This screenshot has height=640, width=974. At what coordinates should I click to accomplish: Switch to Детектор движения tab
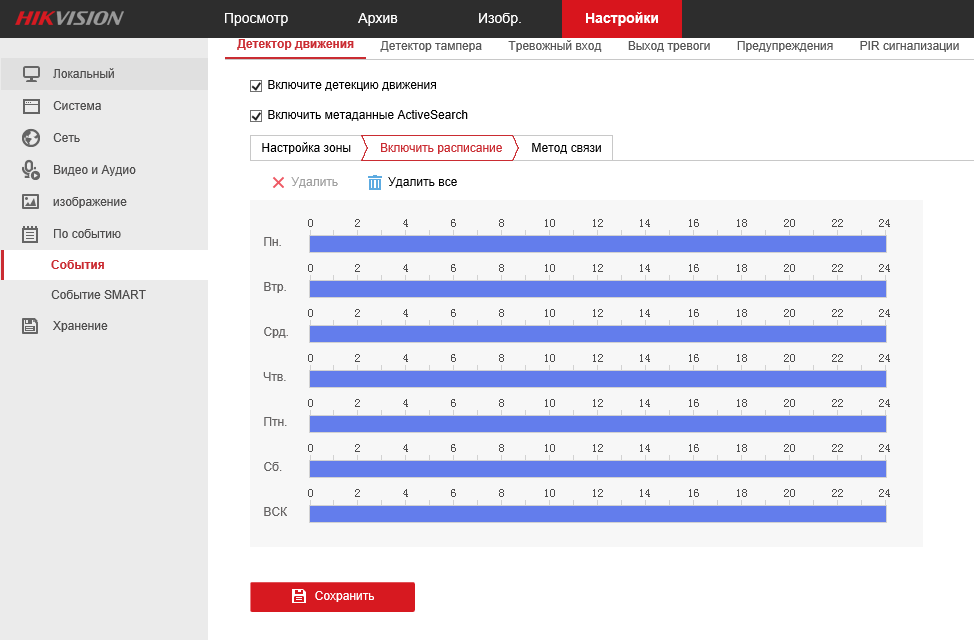(295, 45)
